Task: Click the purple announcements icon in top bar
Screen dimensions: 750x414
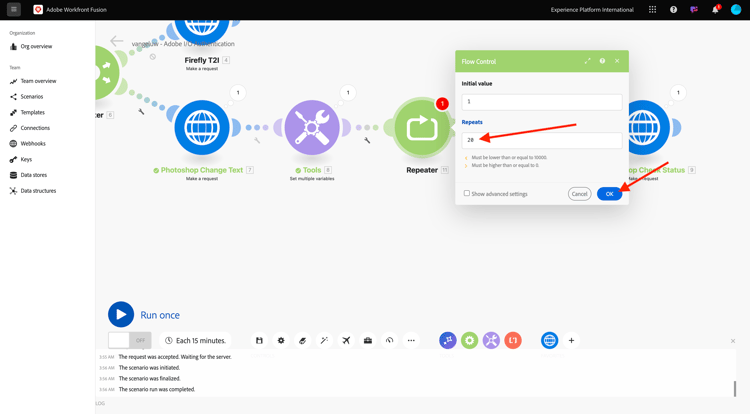Action: (x=694, y=10)
